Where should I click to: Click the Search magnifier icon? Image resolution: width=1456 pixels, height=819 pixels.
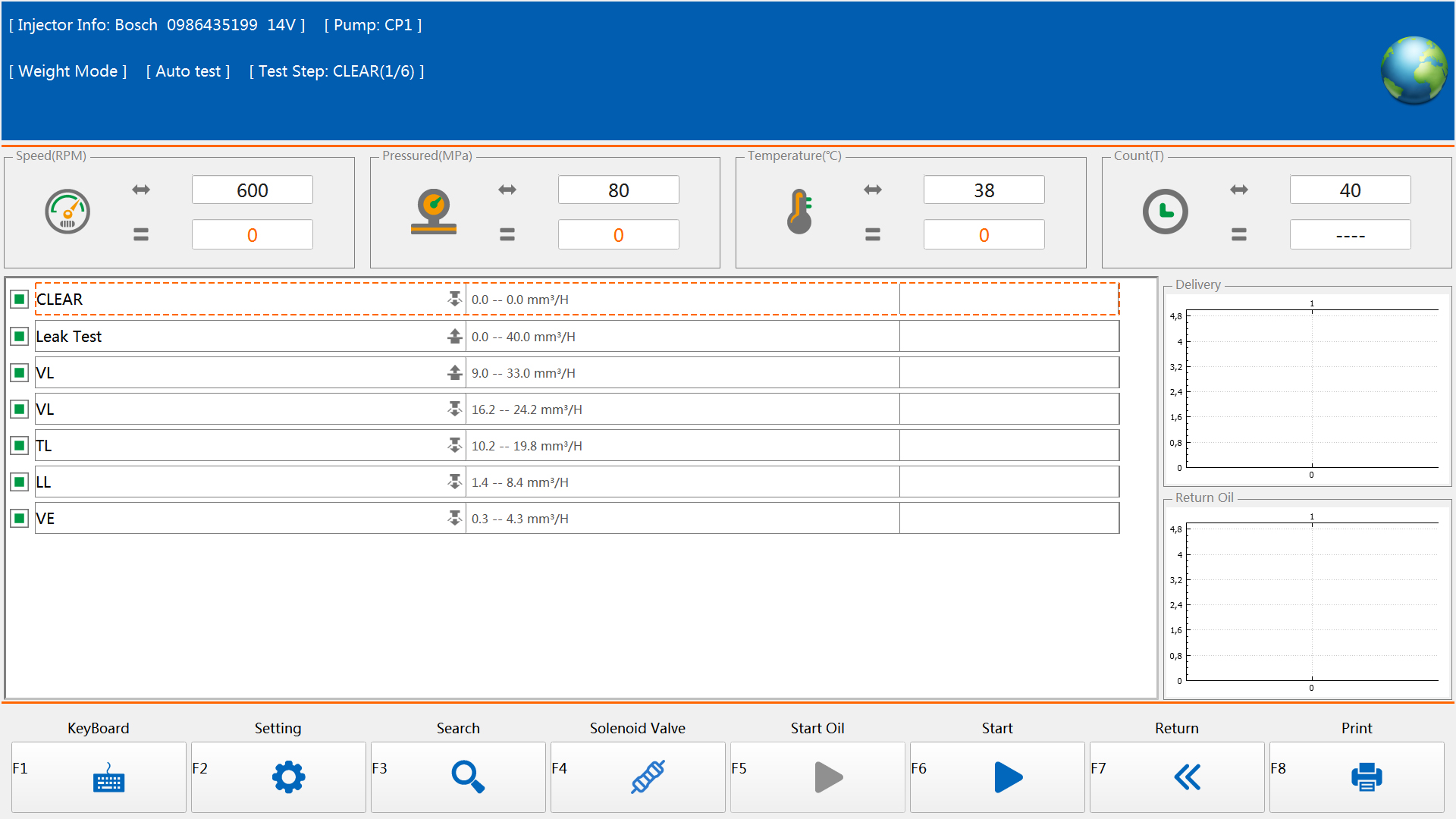pyautogui.click(x=467, y=777)
